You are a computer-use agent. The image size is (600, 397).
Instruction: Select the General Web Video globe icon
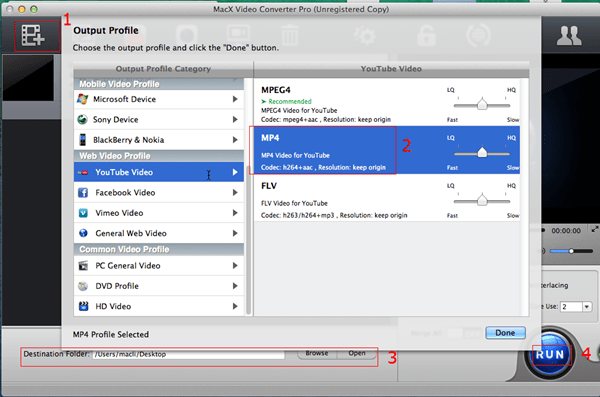click(x=83, y=233)
